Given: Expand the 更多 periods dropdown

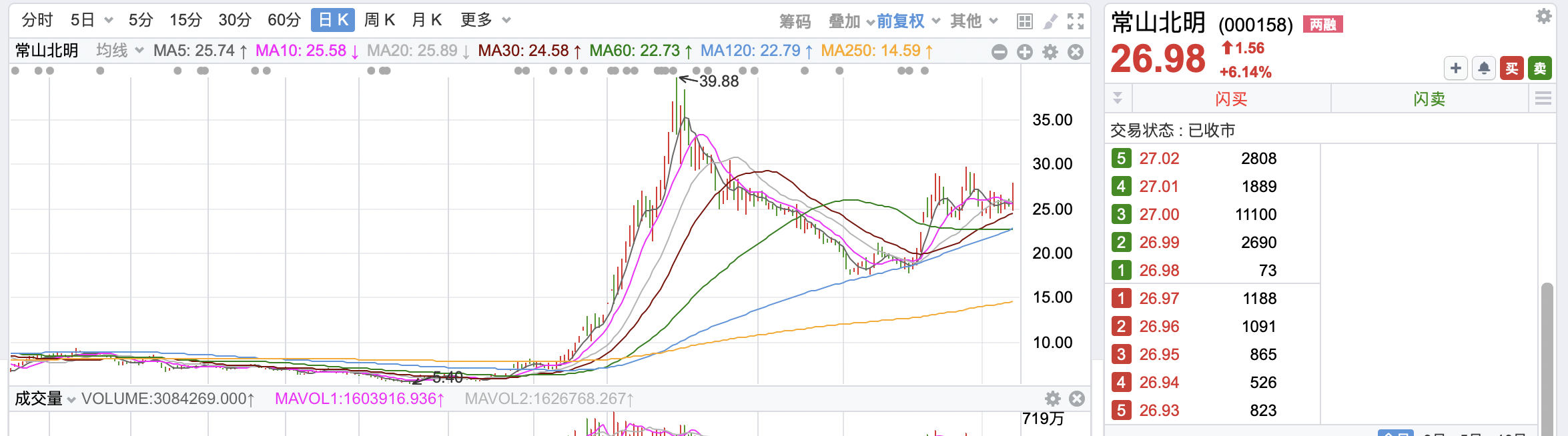Looking at the screenshot, I should [x=486, y=20].
